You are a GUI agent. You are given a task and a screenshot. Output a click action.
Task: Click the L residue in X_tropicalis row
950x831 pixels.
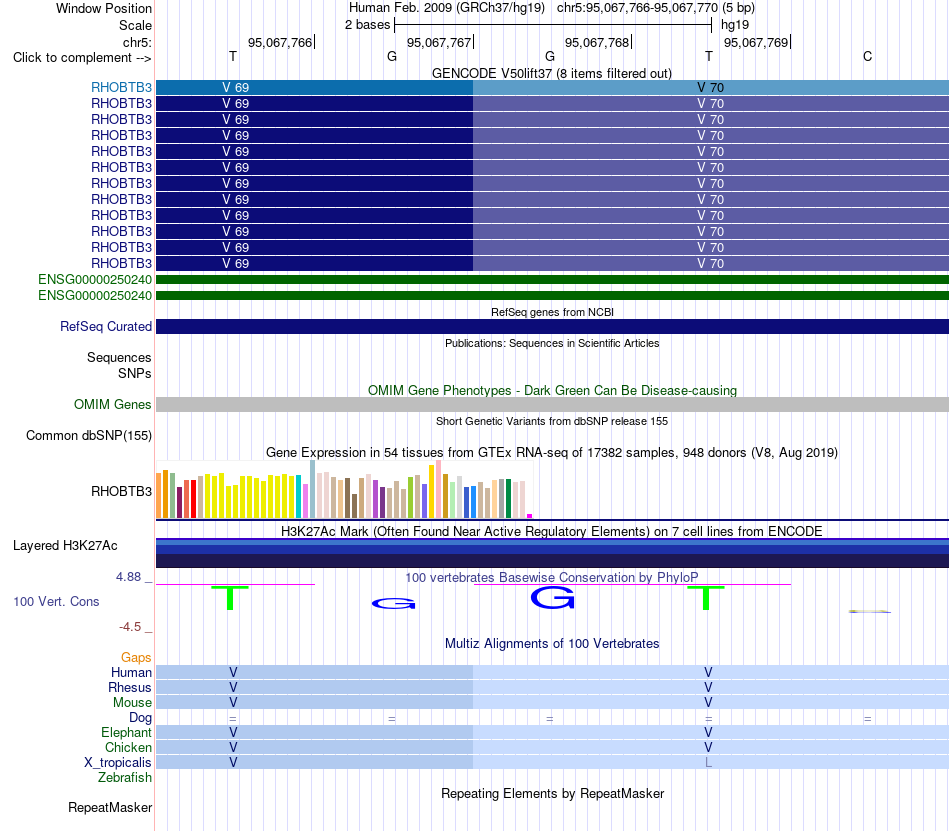708,763
